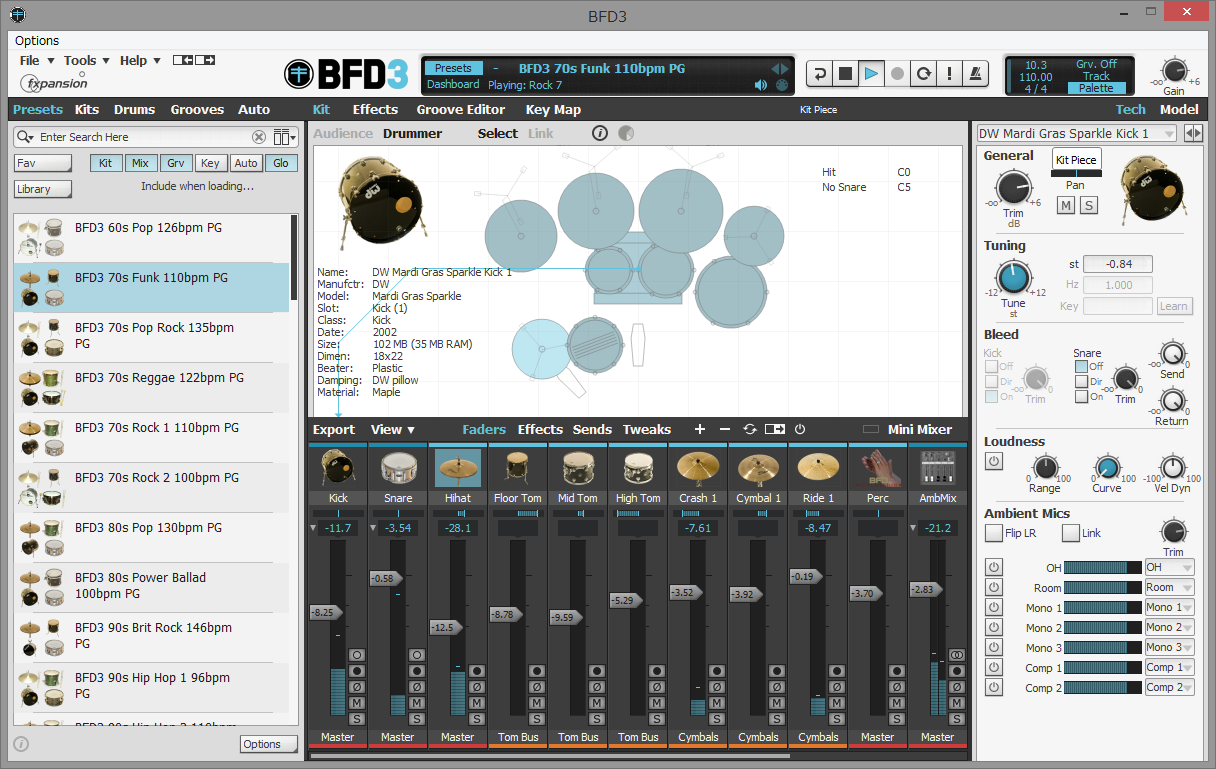
Task: Select the Snare channel drum image
Action: pyautogui.click(x=398, y=467)
